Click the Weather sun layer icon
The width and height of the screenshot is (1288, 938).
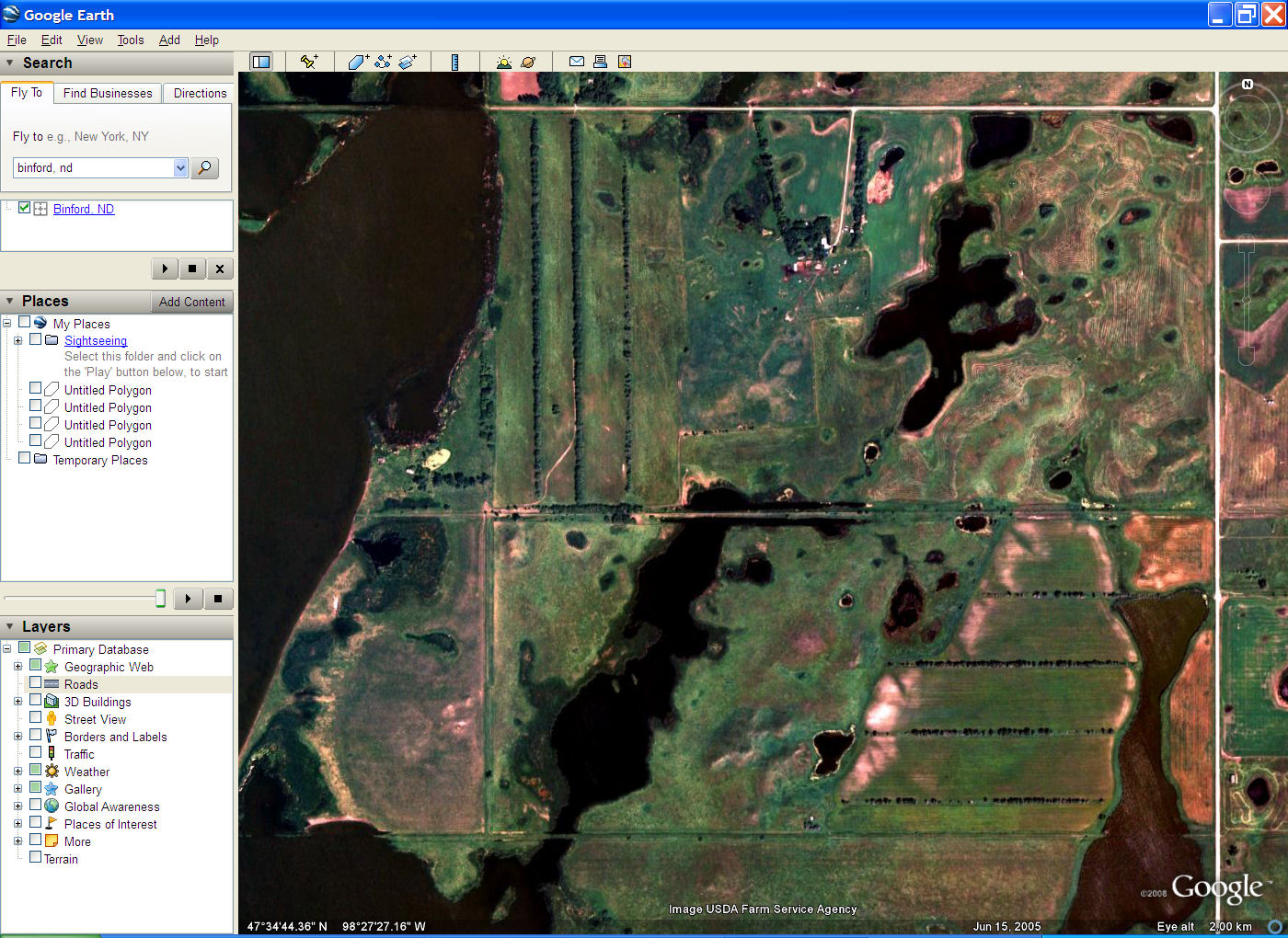tap(52, 772)
